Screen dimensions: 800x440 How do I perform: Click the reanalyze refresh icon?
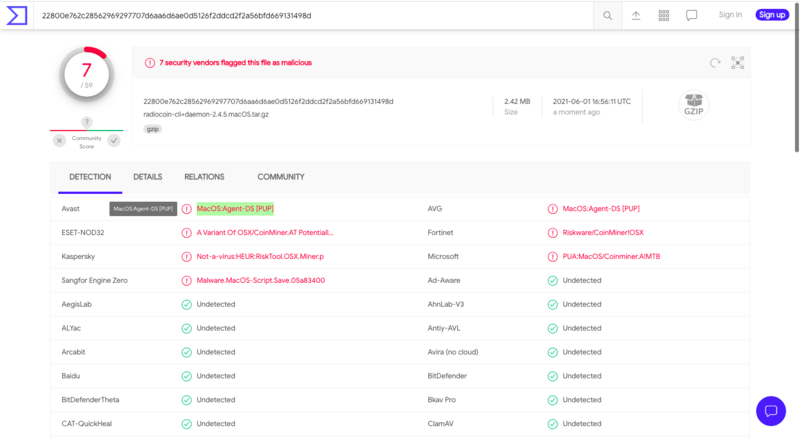point(715,63)
